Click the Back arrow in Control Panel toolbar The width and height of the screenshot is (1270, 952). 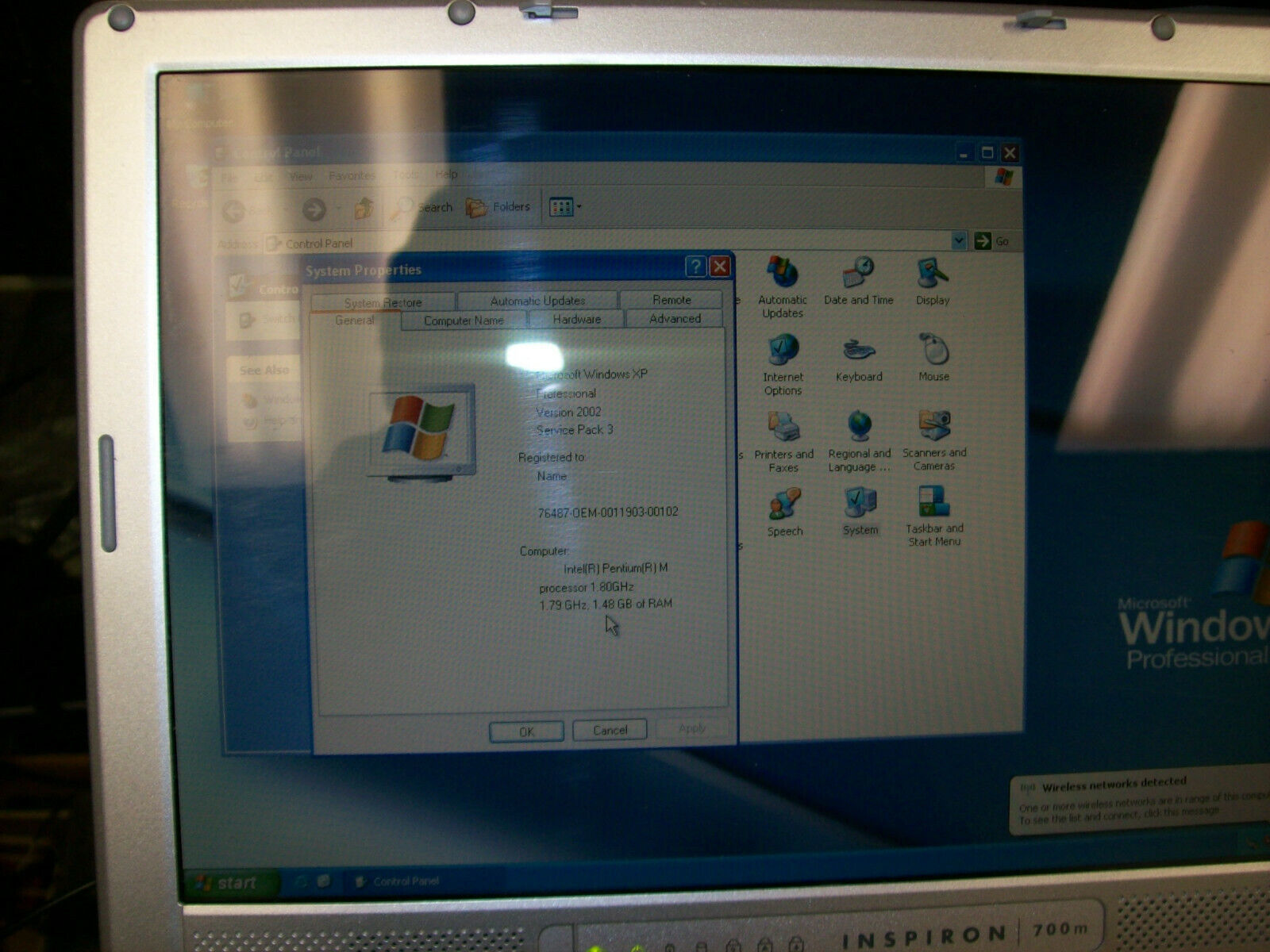pos(233,210)
